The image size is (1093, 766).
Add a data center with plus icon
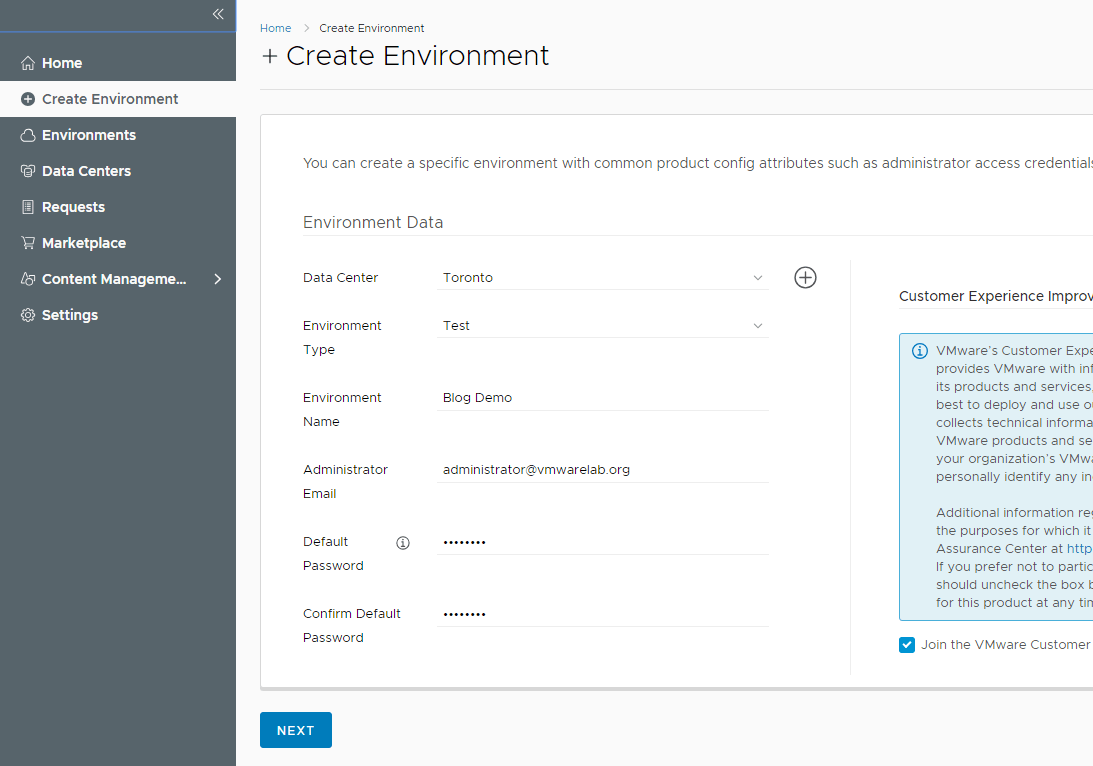805,278
